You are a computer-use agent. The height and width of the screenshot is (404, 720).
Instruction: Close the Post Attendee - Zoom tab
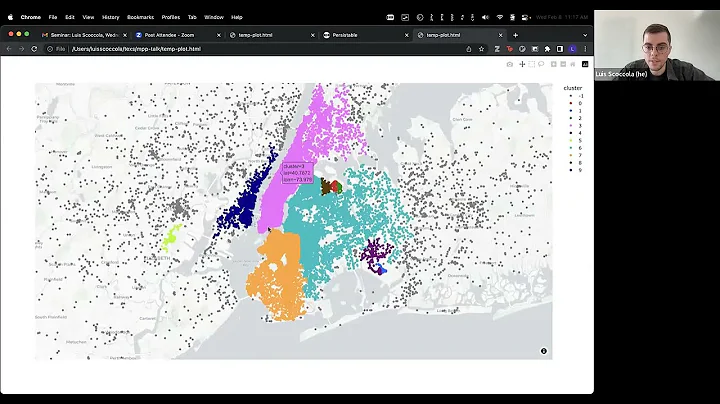click(x=219, y=35)
